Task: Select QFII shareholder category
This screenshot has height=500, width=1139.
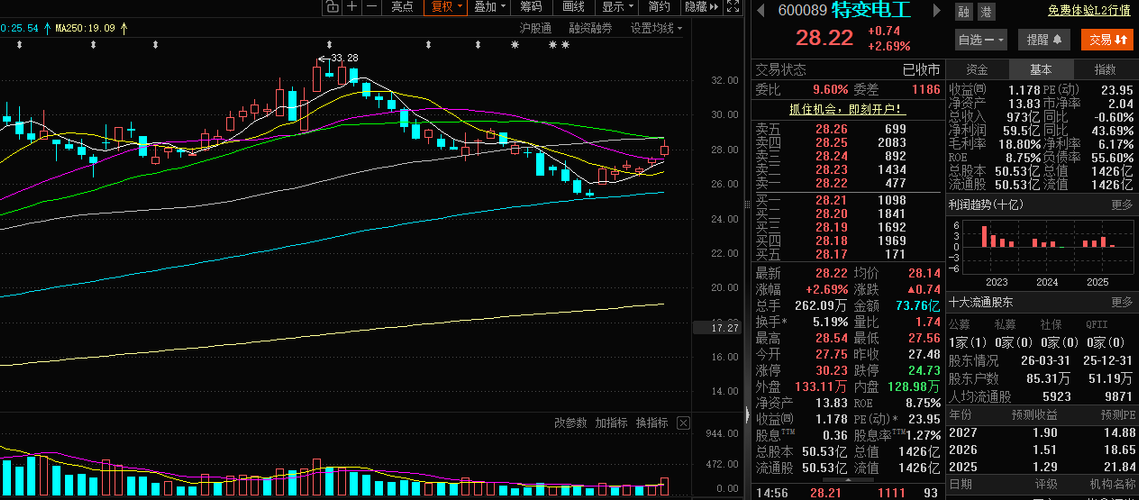Action: [1098, 324]
